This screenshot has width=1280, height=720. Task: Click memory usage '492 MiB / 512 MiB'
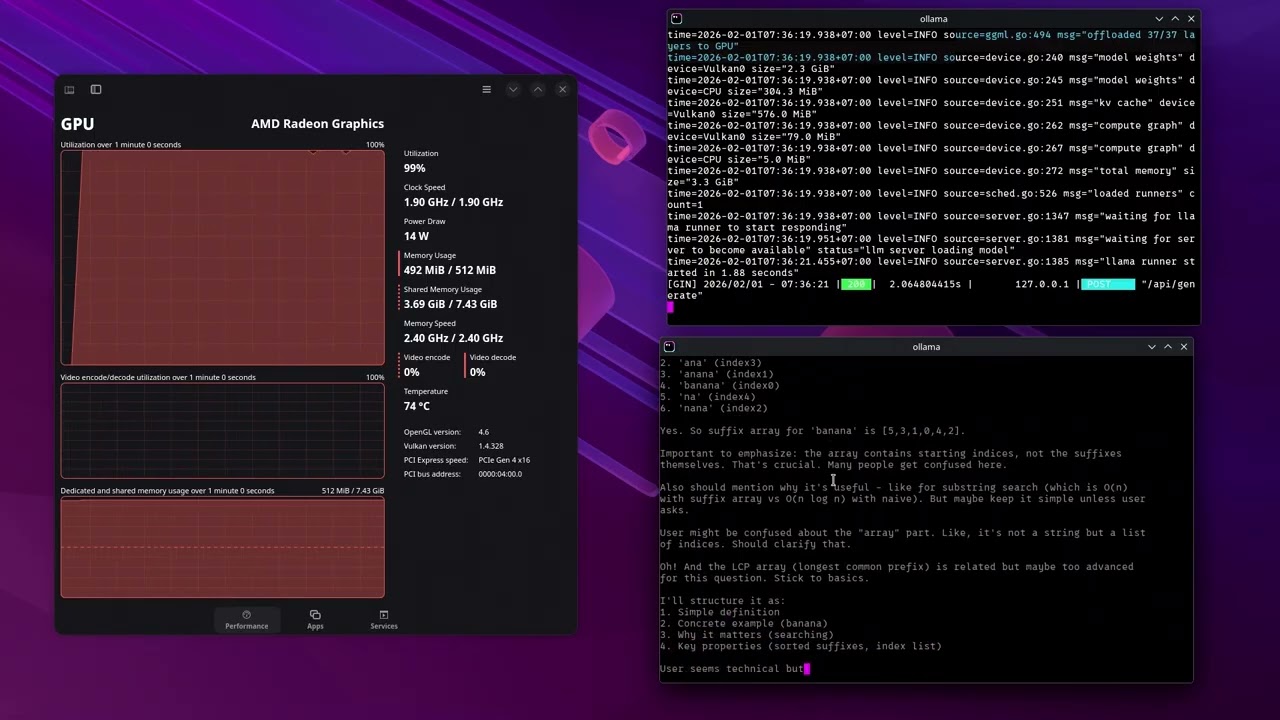[x=449, y=270]
